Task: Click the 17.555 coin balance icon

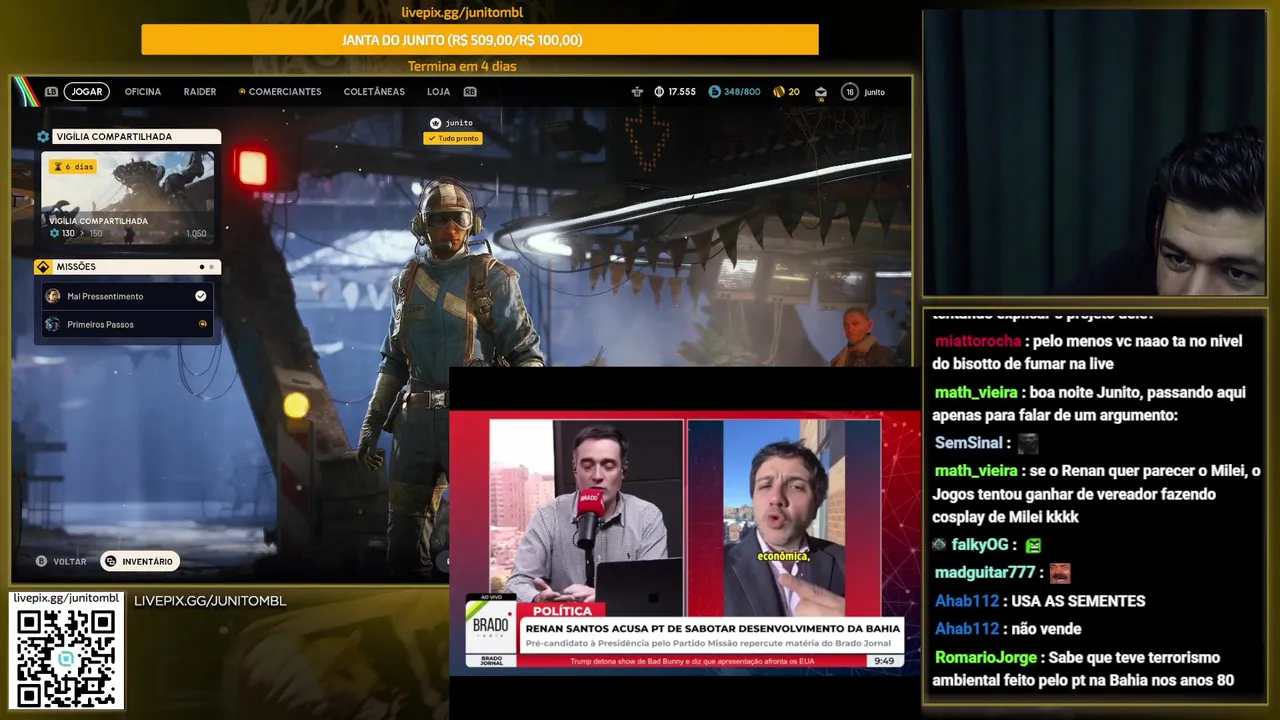Action: click(659, 92)
